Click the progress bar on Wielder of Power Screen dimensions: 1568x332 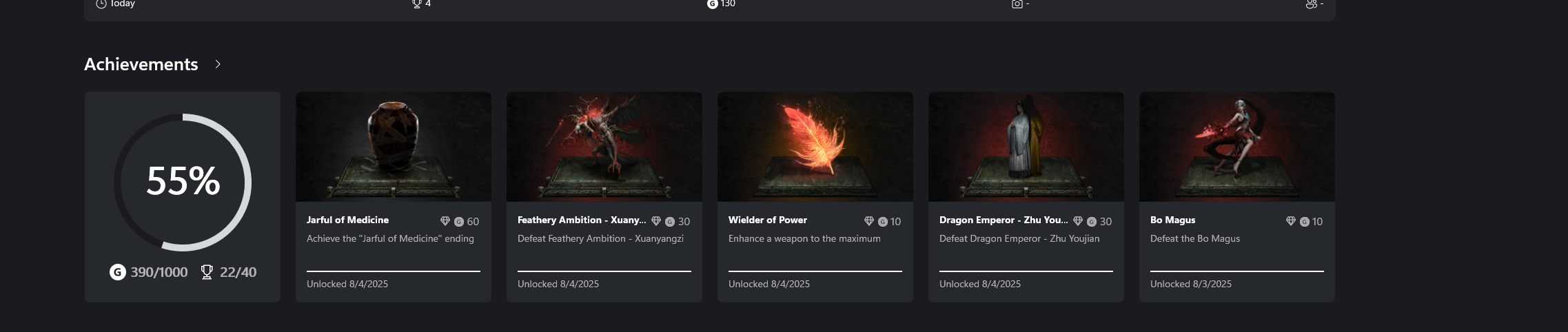pyautogui.click(x=815, y=271)
